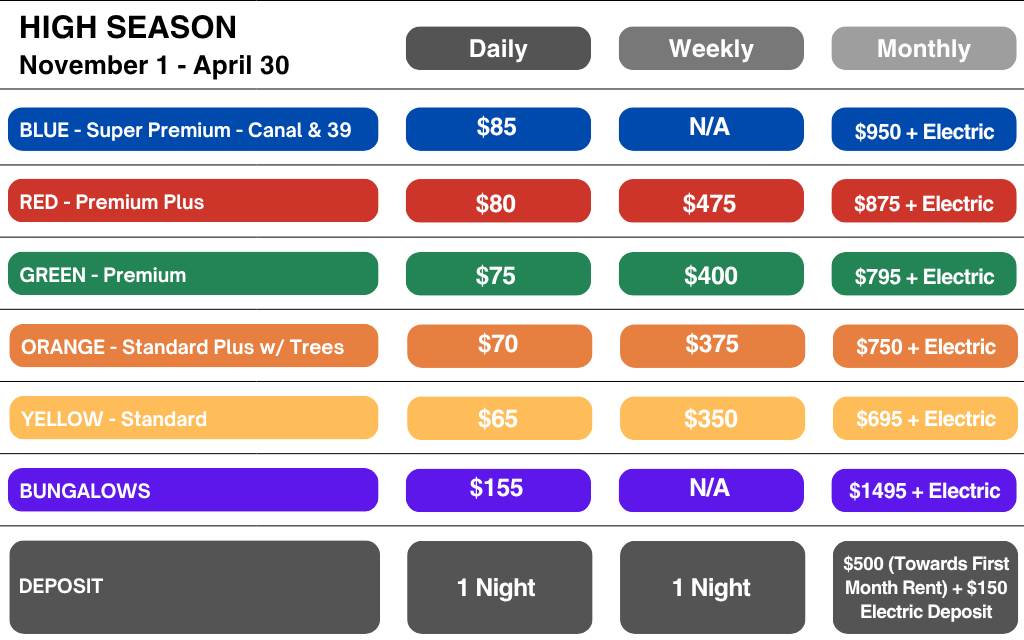Screen dimensions: 1024x640
Task: Click the HIGH SEASON heading
Action: point(128,28)
